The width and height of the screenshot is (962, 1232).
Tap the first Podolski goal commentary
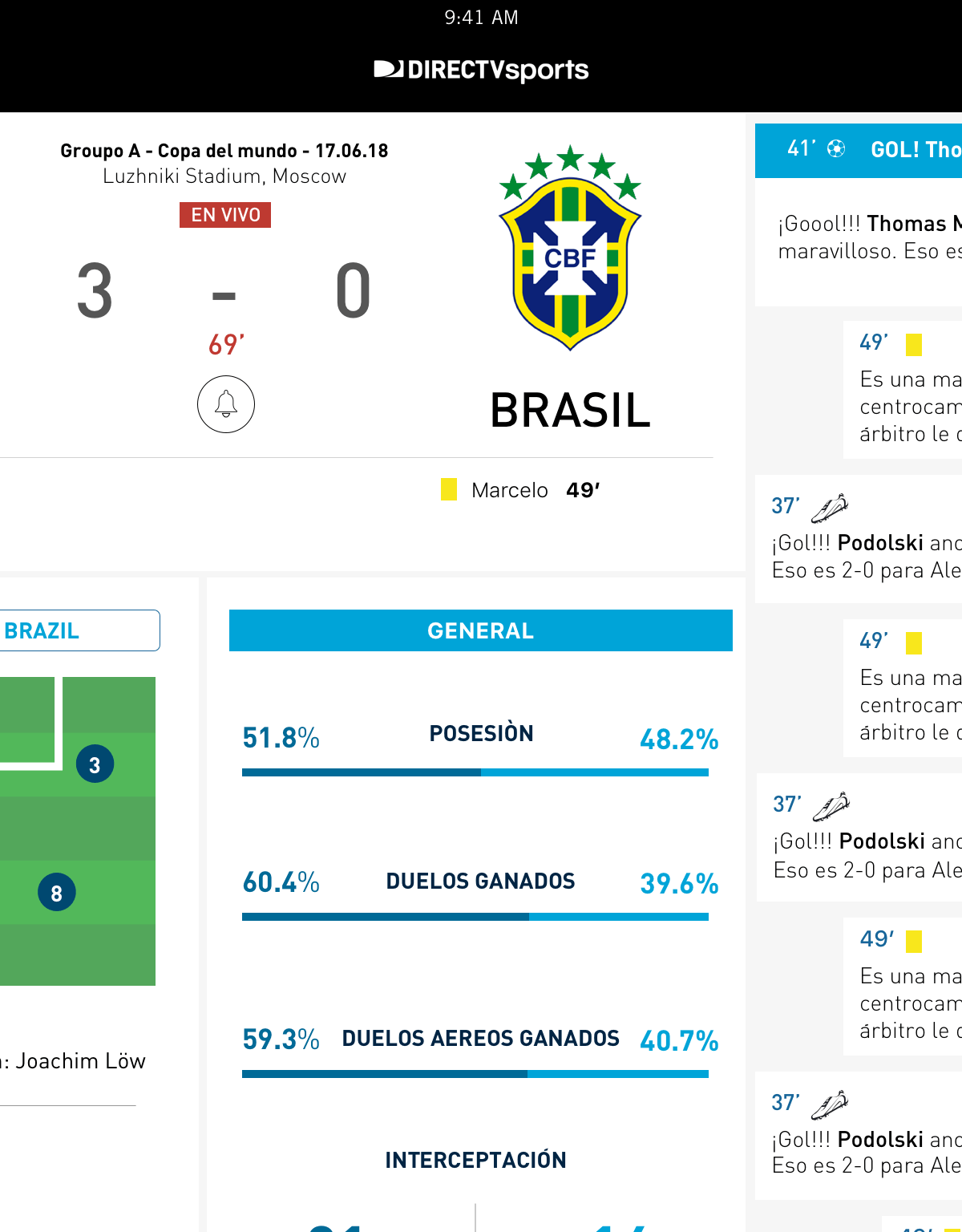[866, 557]
